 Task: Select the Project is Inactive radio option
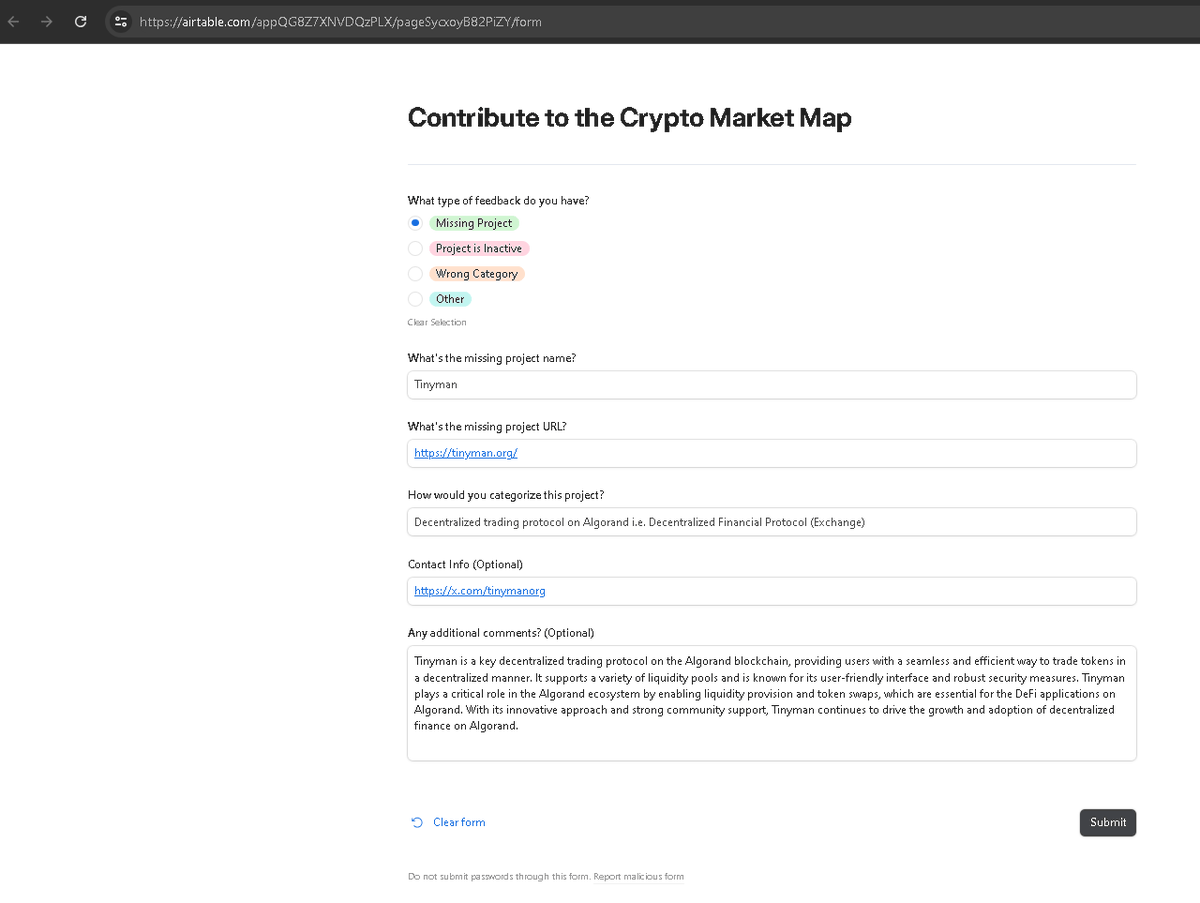(x=415, y=248)
